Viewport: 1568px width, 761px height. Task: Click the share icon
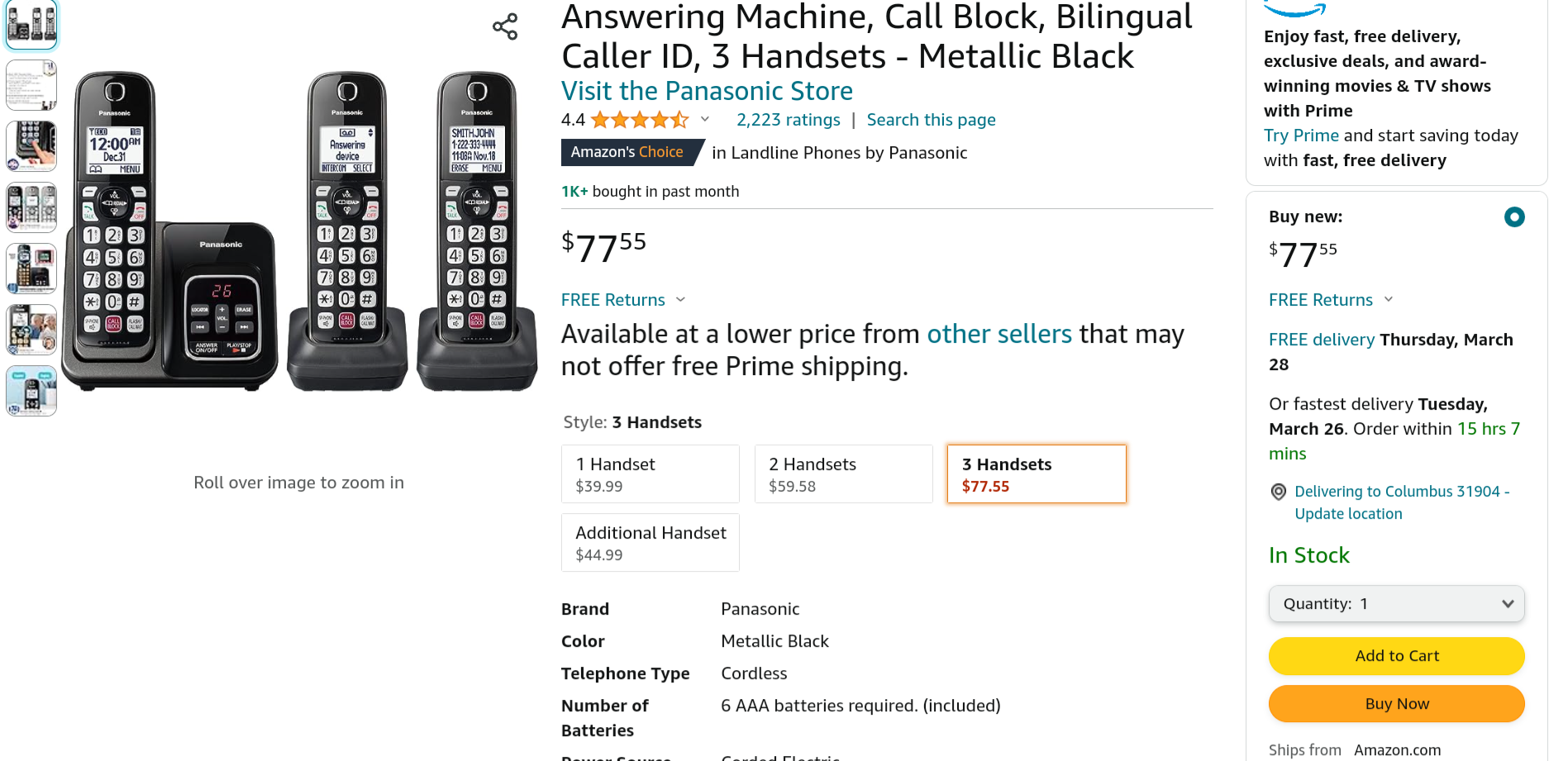[504, 26]
